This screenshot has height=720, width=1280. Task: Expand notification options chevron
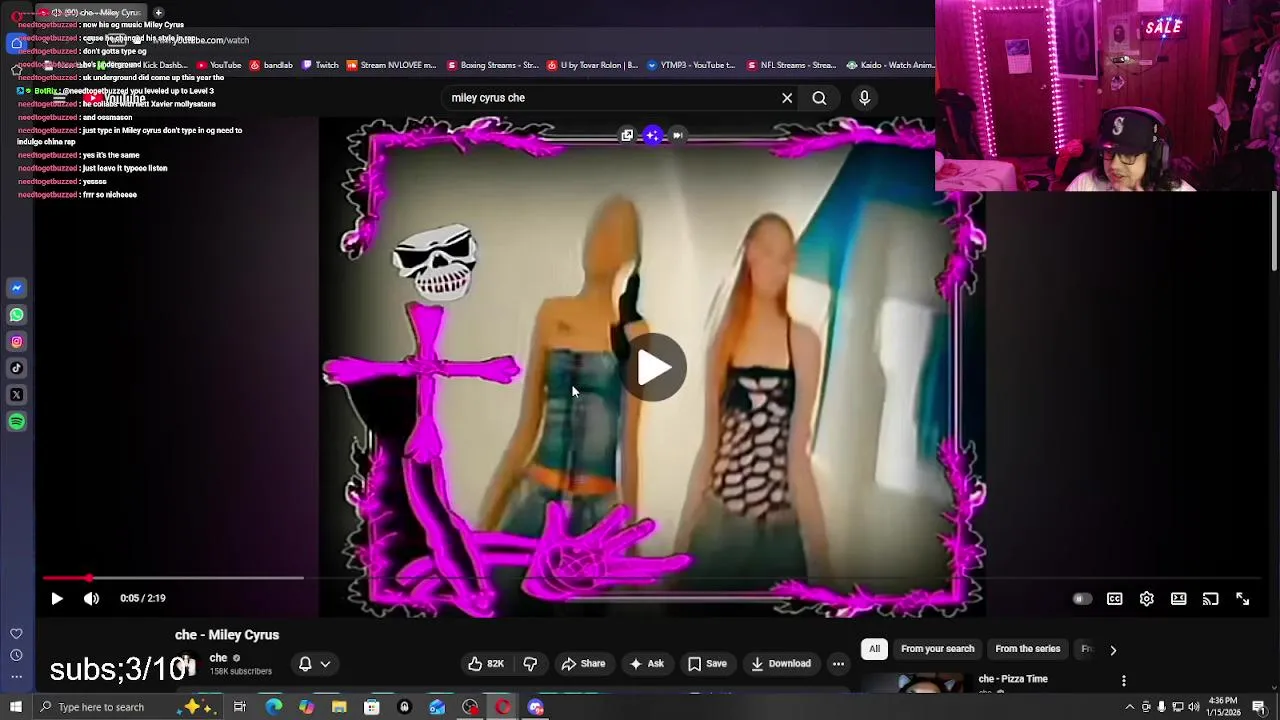[x=325, y=664]
